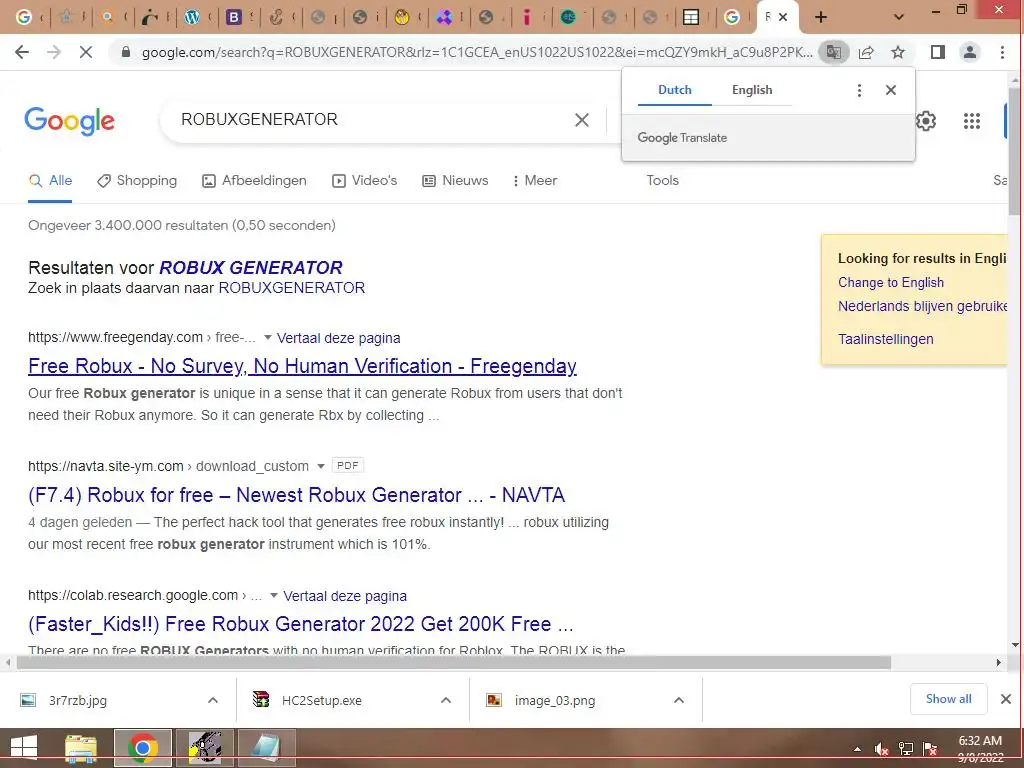Switch to the Nieuws tab

pos(455,181)
